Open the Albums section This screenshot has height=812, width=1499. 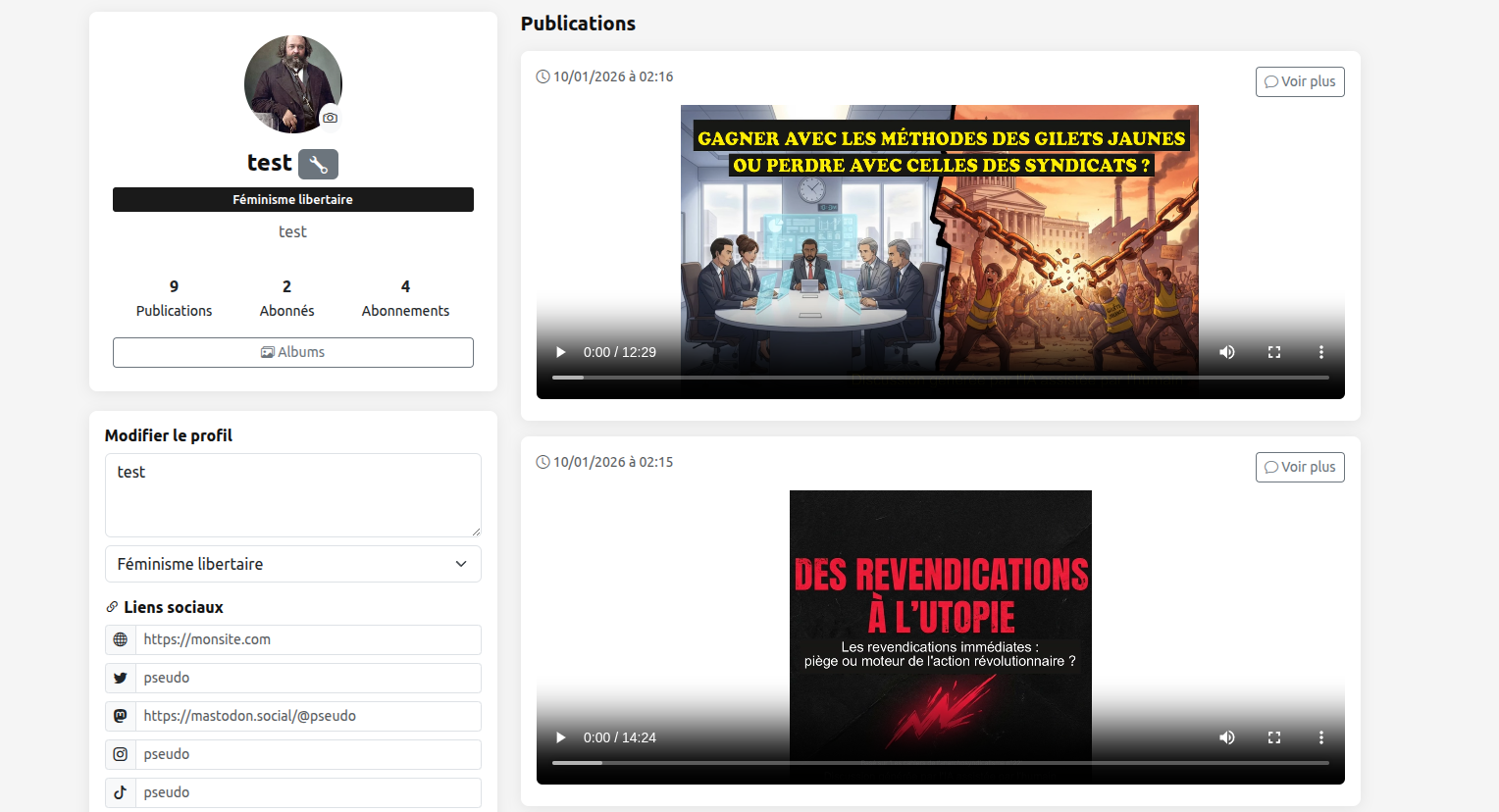(292, 352)
